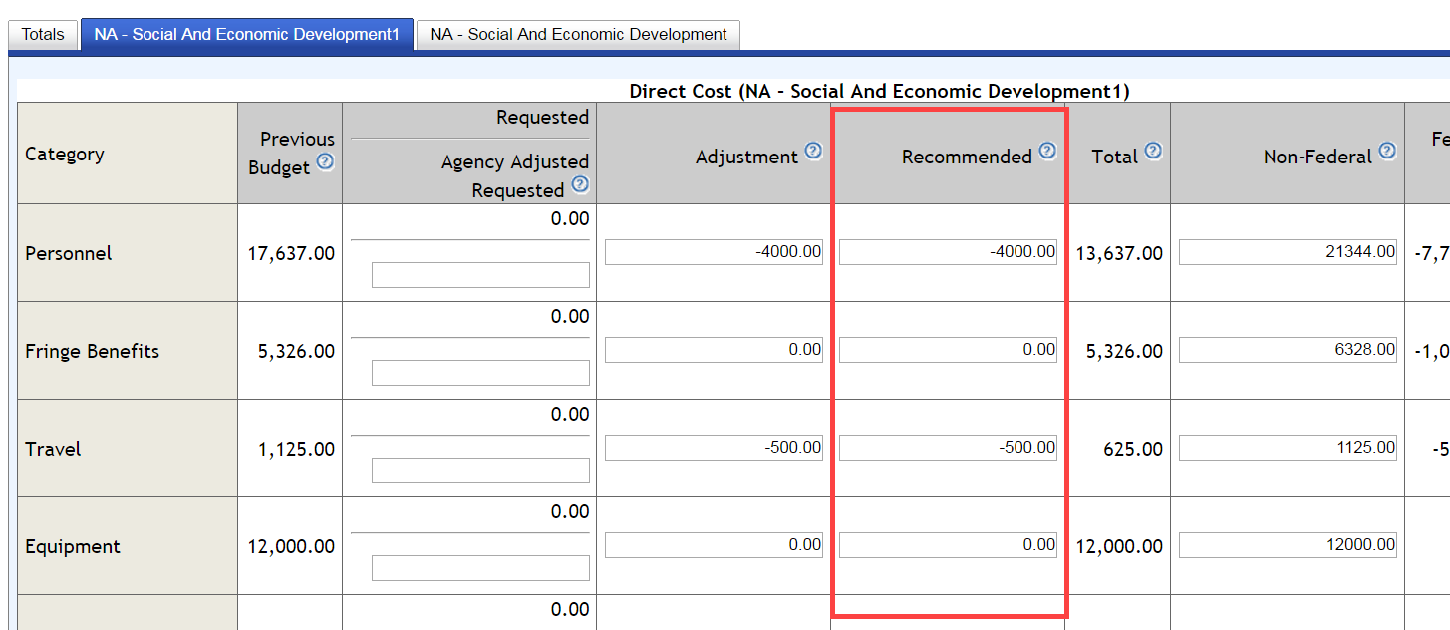The width and height of the screenshot is (1450, 630).
Task: Click Travel Recommended input field
Action: pos(947,448)
